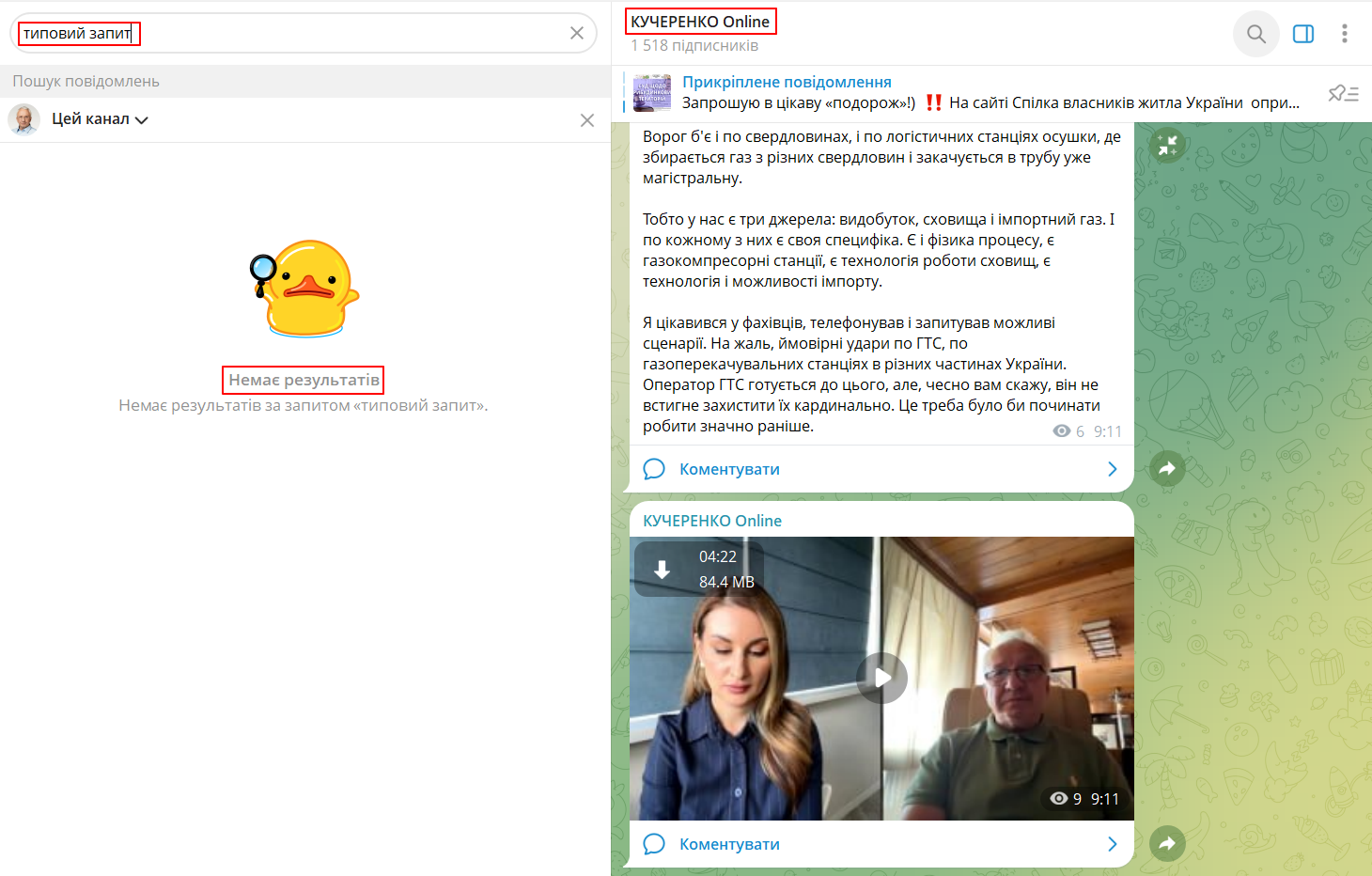Image resolution: width=1372 pixels, height=876 pixels.
Task: Open channel title 'КУЧЕРЕНКО Online' header
Action: coord(700,22)
